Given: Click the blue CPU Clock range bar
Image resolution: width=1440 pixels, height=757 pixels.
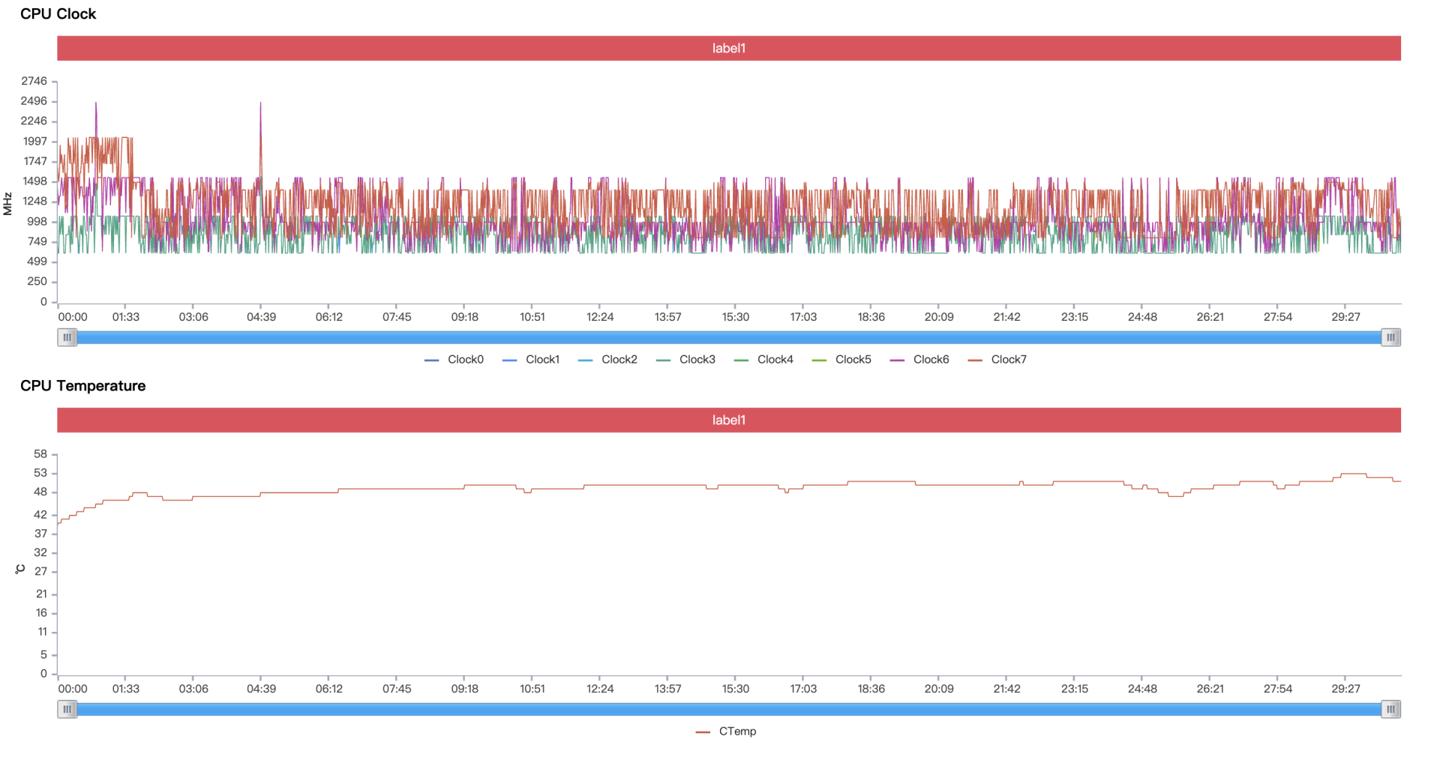Looking at the screenshot, I should click(728, 338).
